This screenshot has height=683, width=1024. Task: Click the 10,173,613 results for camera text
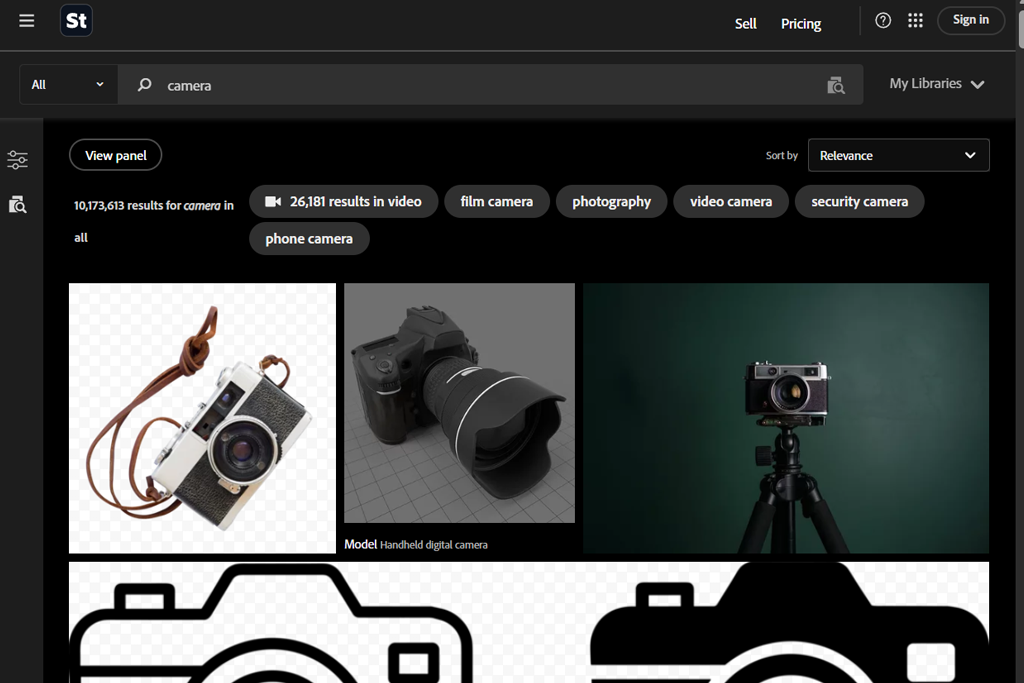tap(153, 221)
